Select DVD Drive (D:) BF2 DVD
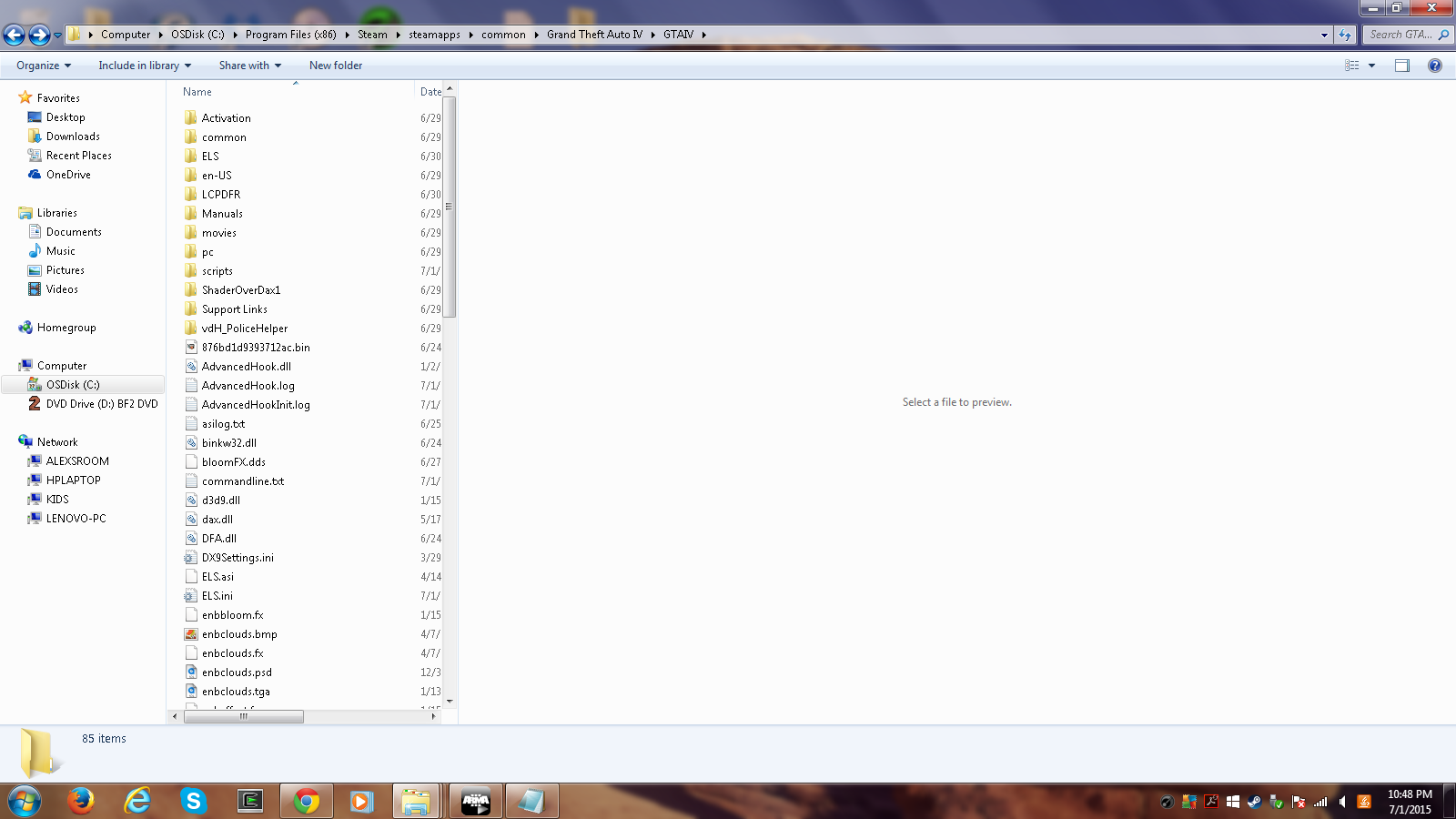This screenshot has height=819, width=1456. tap(102, 404)
